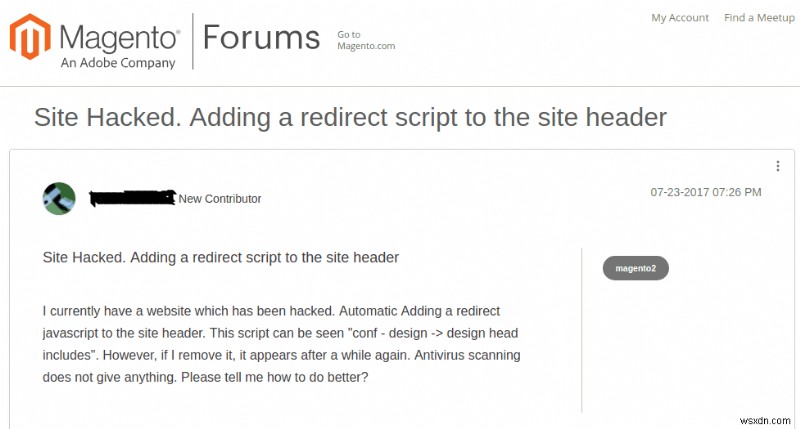The height and width of the screenshot is (429, 800).
Task: Click the 07-23-2017 07:26 PM timestamp
Action: [705, 191]
